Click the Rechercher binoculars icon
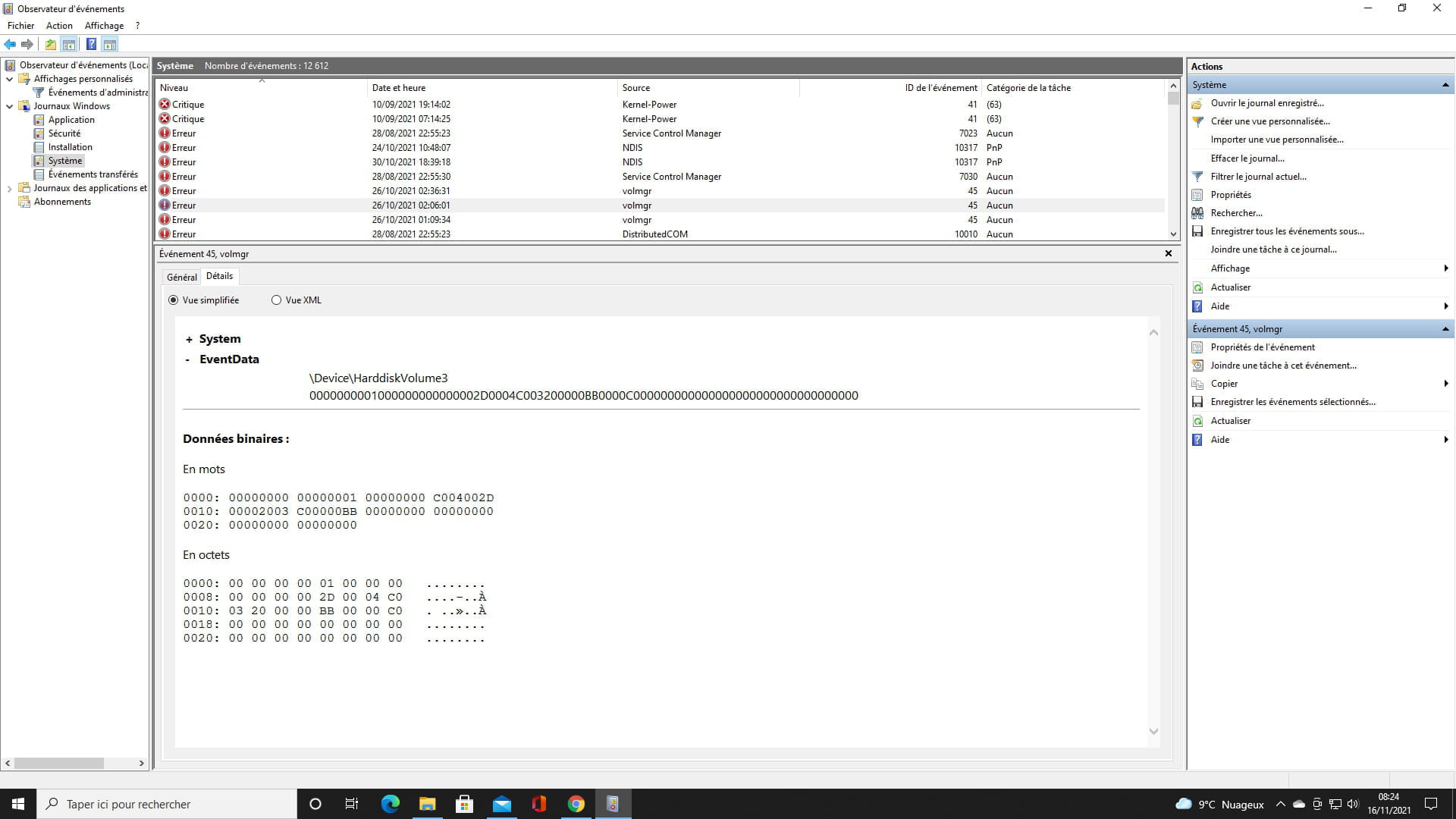 point(1197,213)
